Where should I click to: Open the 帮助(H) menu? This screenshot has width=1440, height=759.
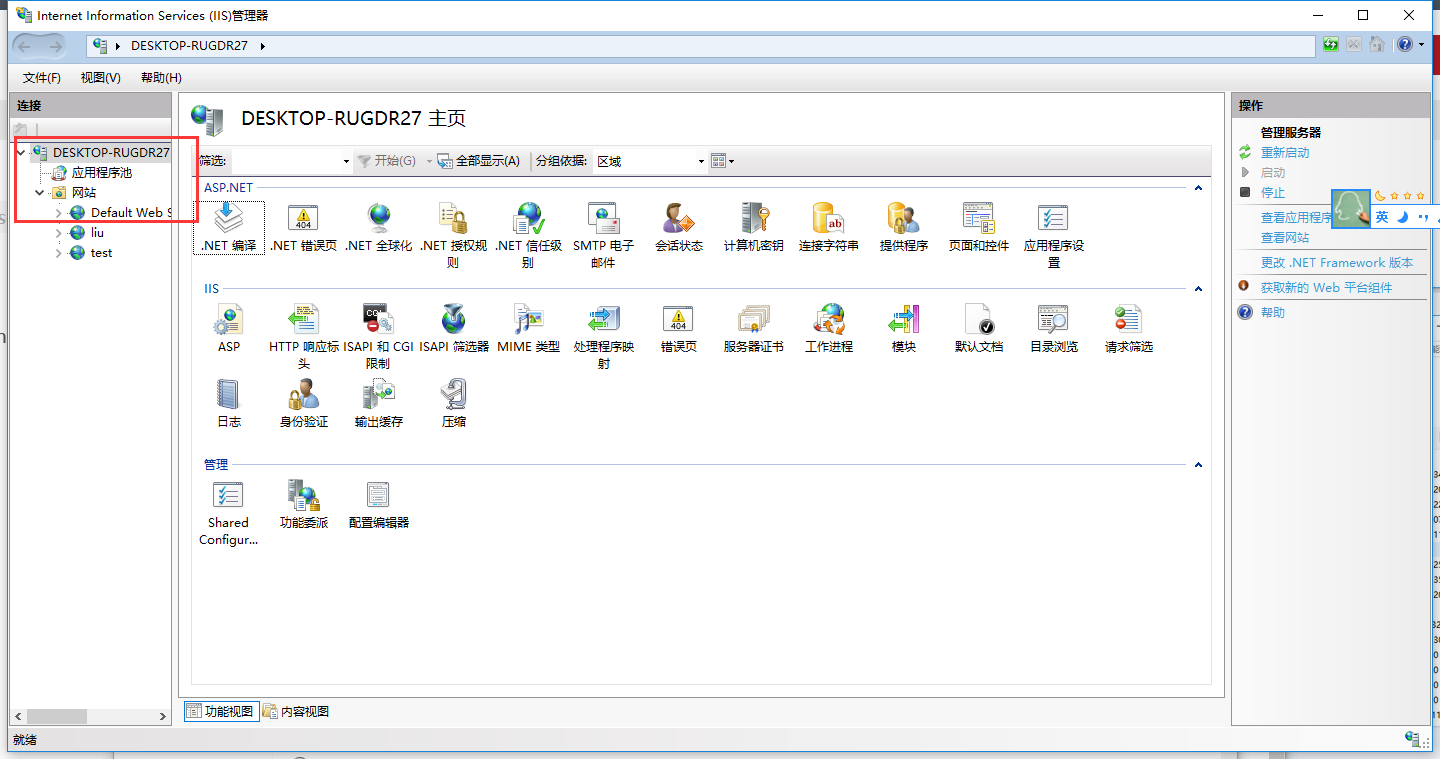click(x=161, y=78)
